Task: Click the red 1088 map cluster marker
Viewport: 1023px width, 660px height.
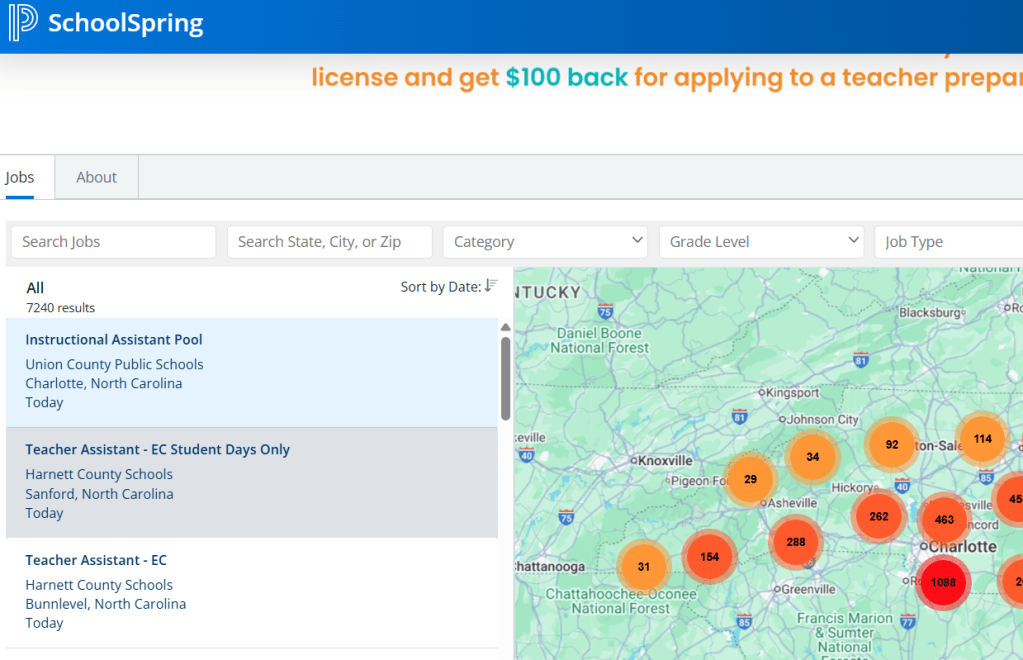Action: click(942, 582)
